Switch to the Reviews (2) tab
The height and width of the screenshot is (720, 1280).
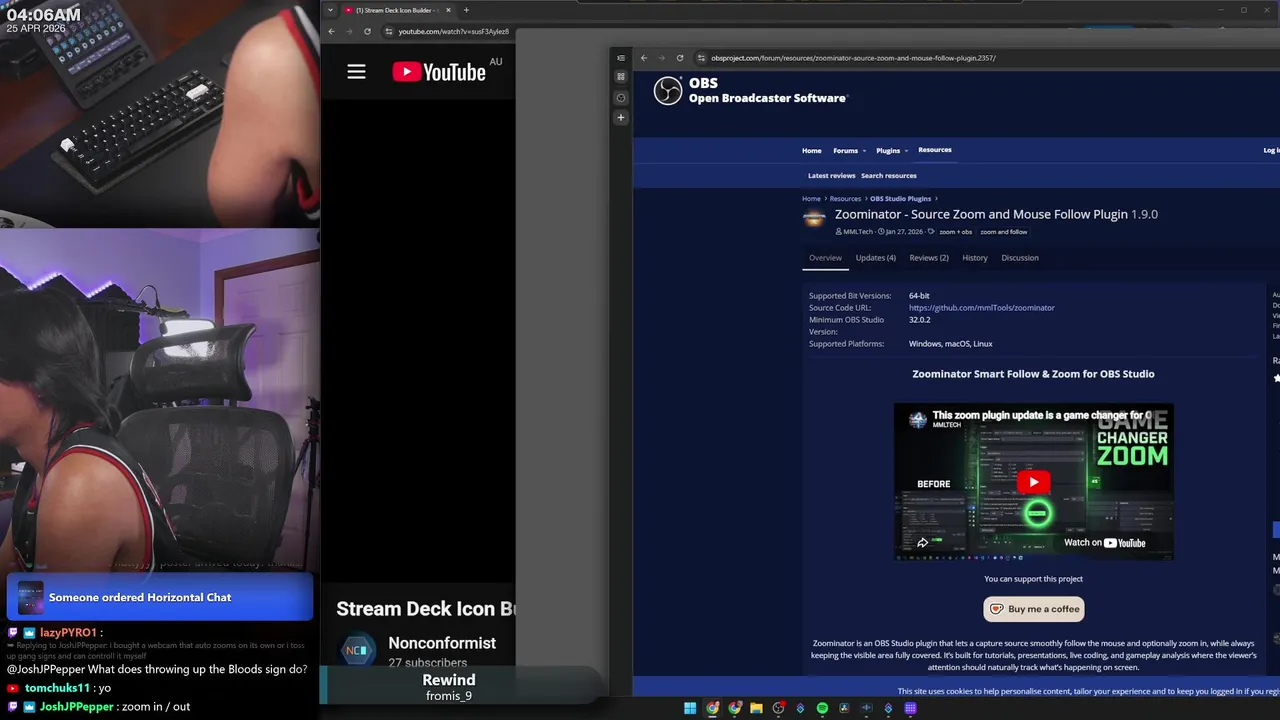pos(929,258)
